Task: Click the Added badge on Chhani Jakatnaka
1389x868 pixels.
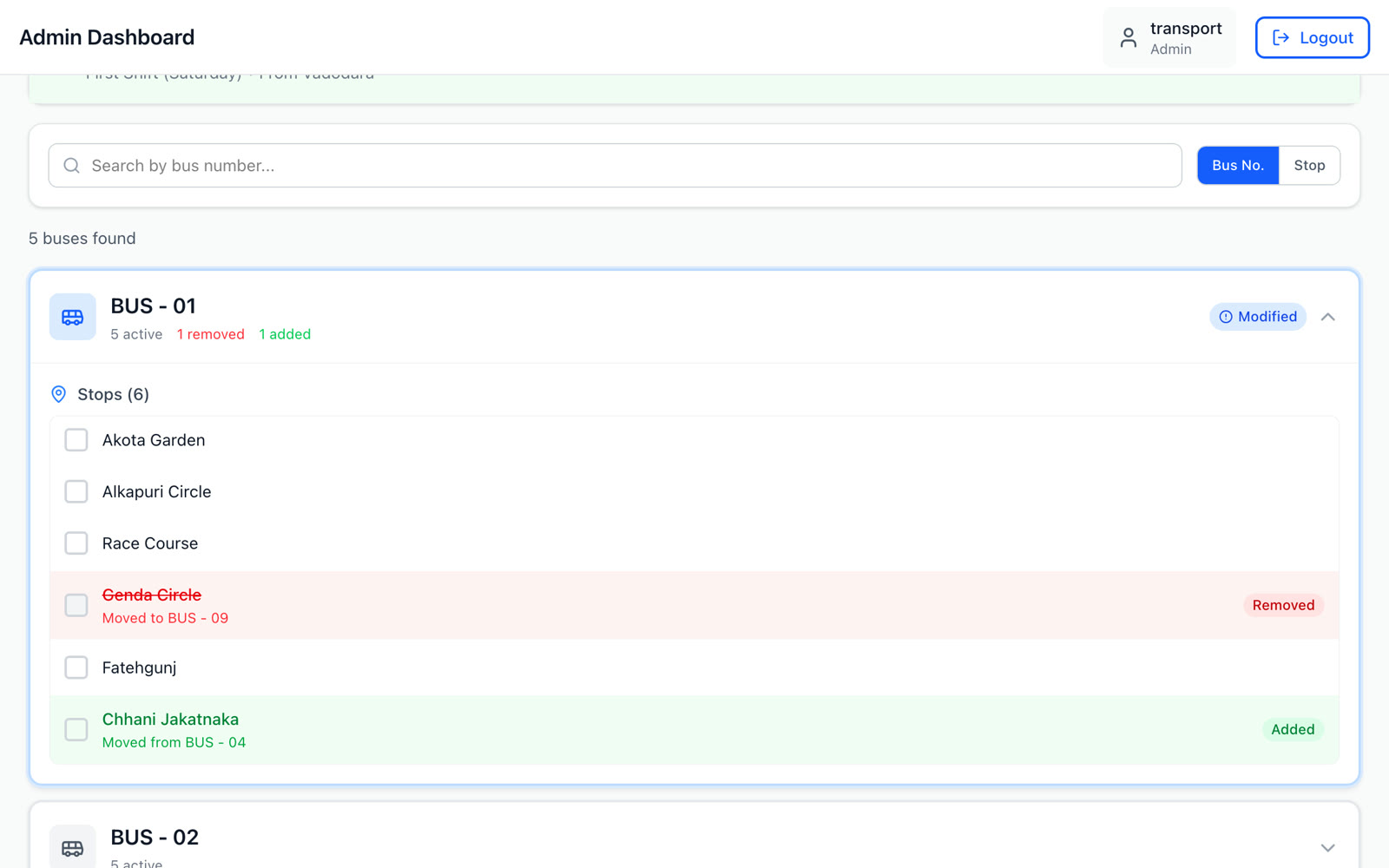Action: [1293, 729]
